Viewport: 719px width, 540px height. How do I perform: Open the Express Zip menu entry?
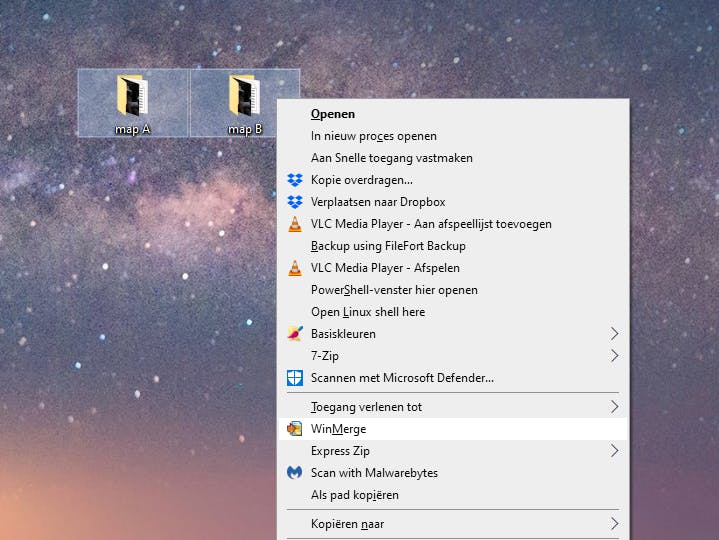click(453, 451)
